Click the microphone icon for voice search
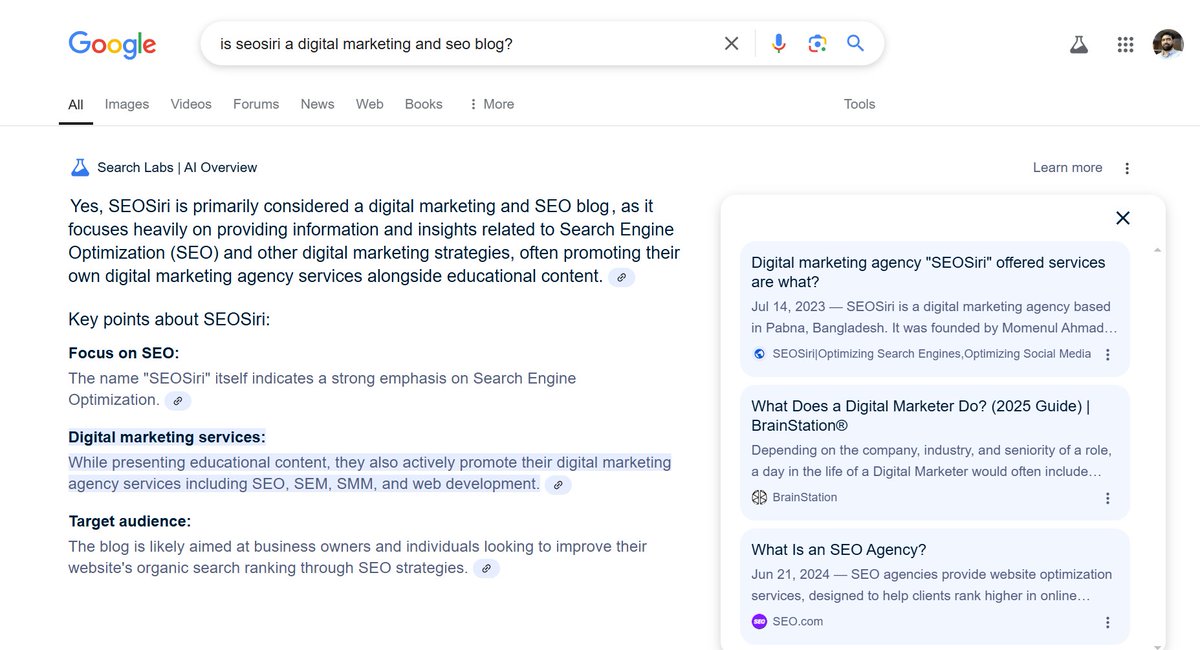 click(x=778, y=43)
